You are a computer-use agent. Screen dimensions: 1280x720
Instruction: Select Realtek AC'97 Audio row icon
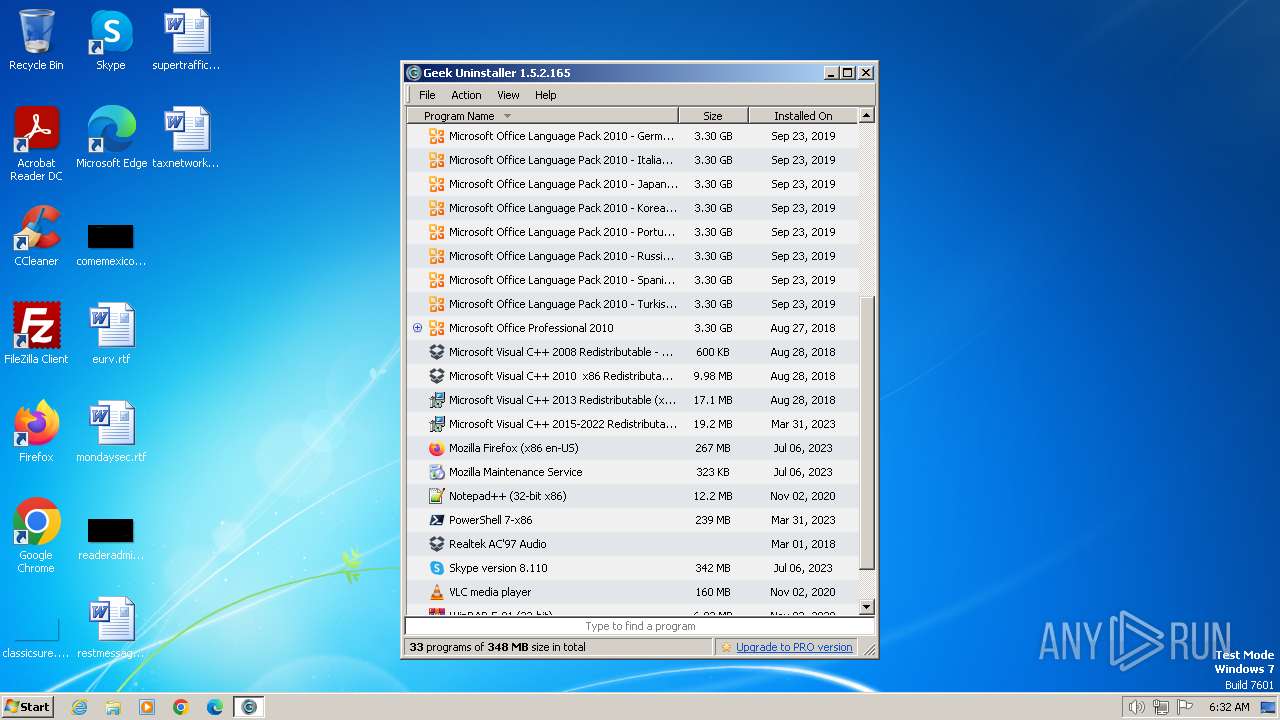pyautogui.click(x=436, y=544)
